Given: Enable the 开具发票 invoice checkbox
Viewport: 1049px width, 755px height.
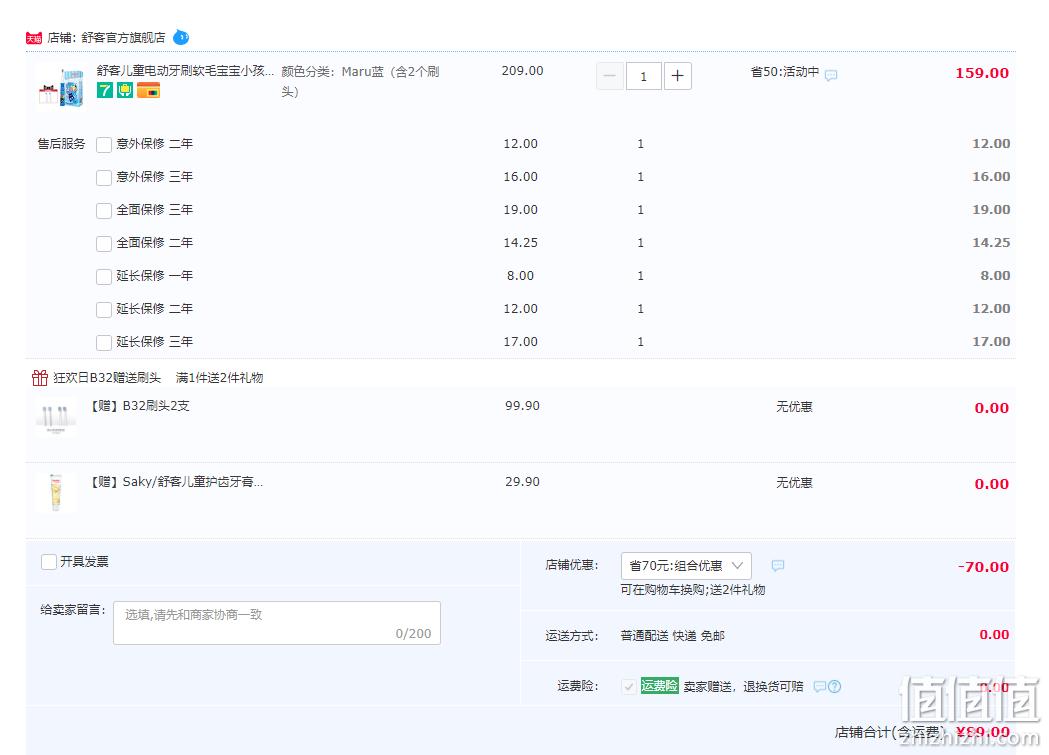Looking at the screenshot, I should [49, 562].
